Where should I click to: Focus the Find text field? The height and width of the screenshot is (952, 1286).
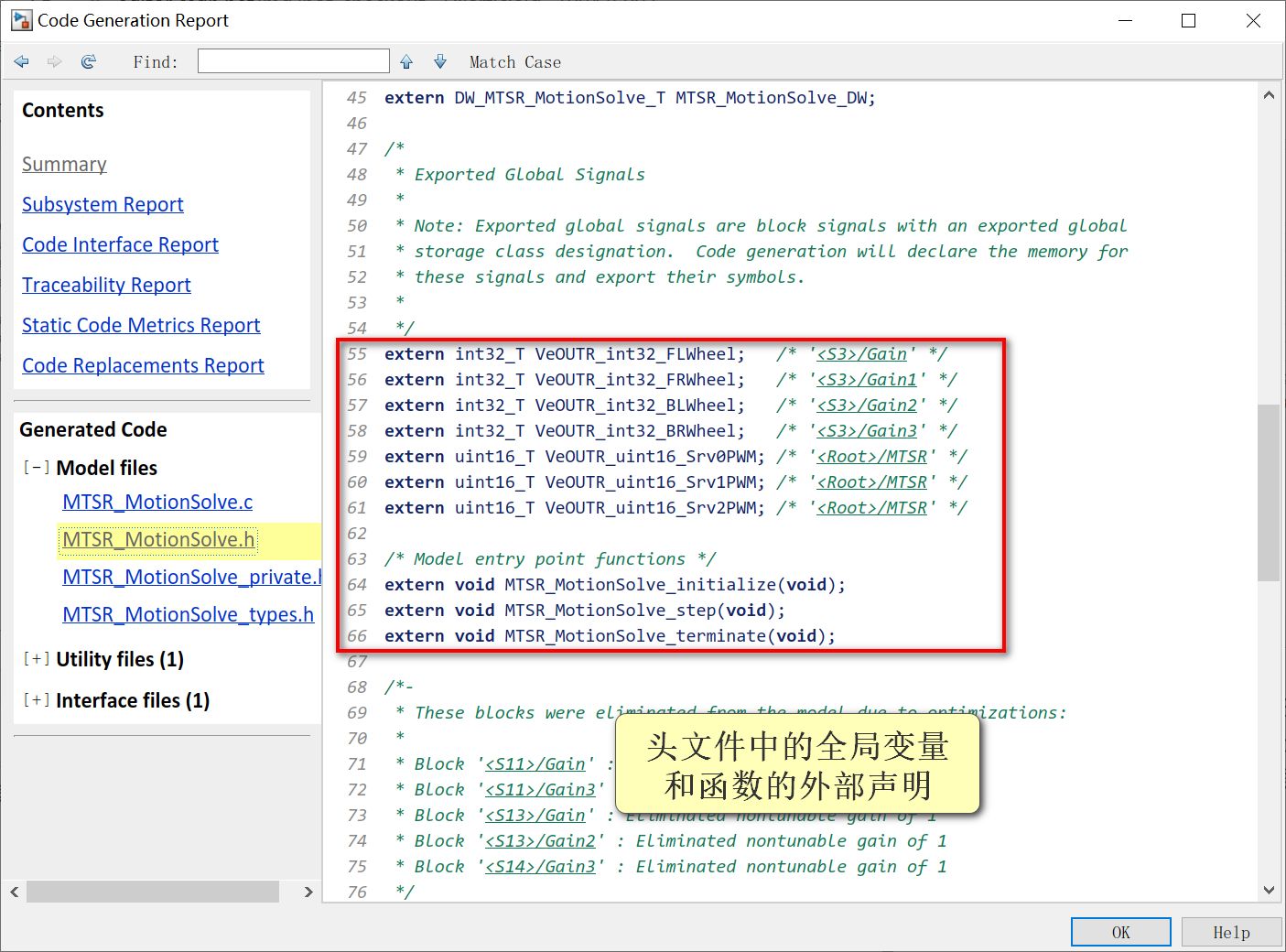pos(294,61)
